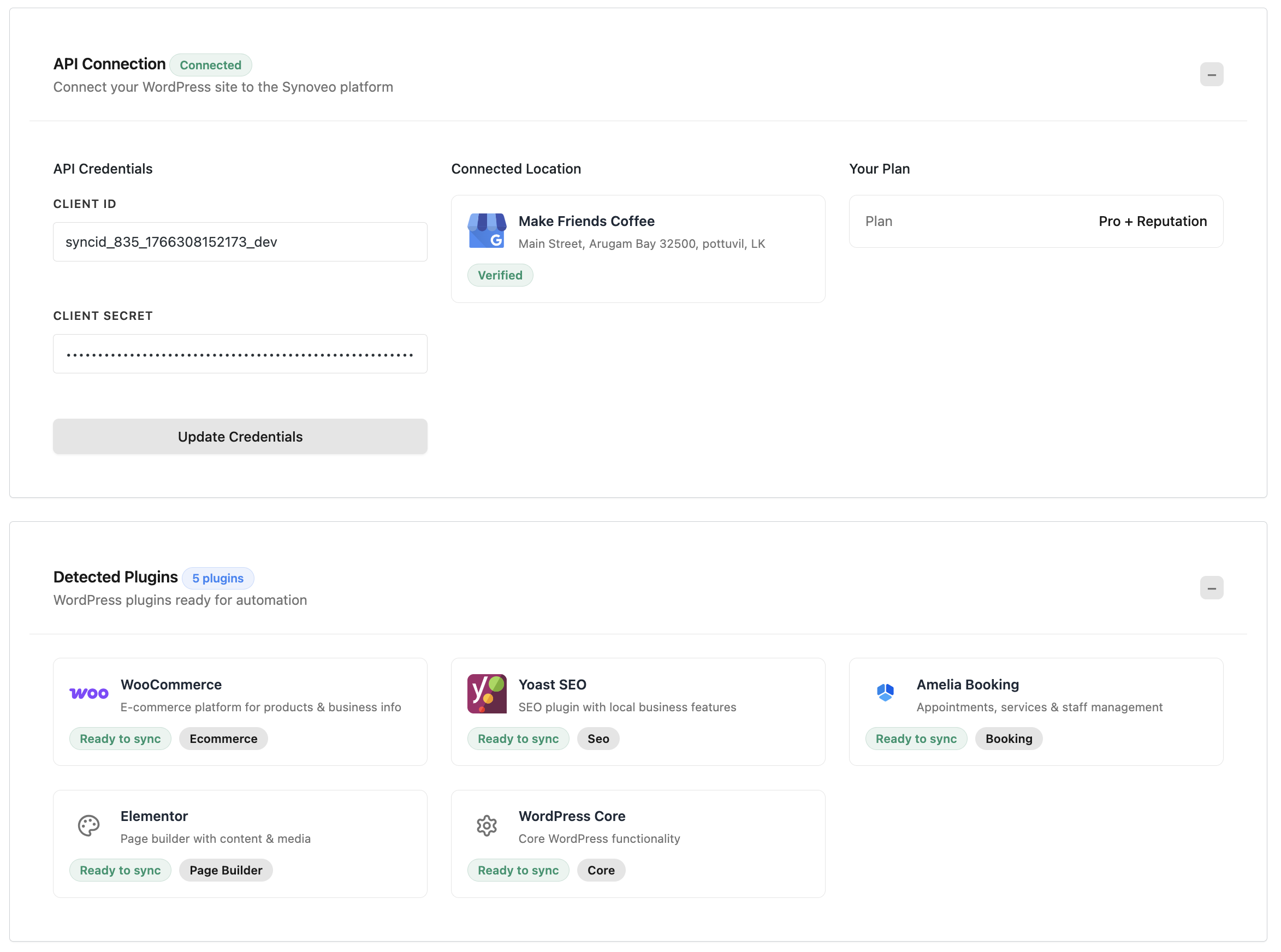This screenshot has width=1281, height=952.
Task: Collapse the Detected Plugins section
Action: 1211,588
